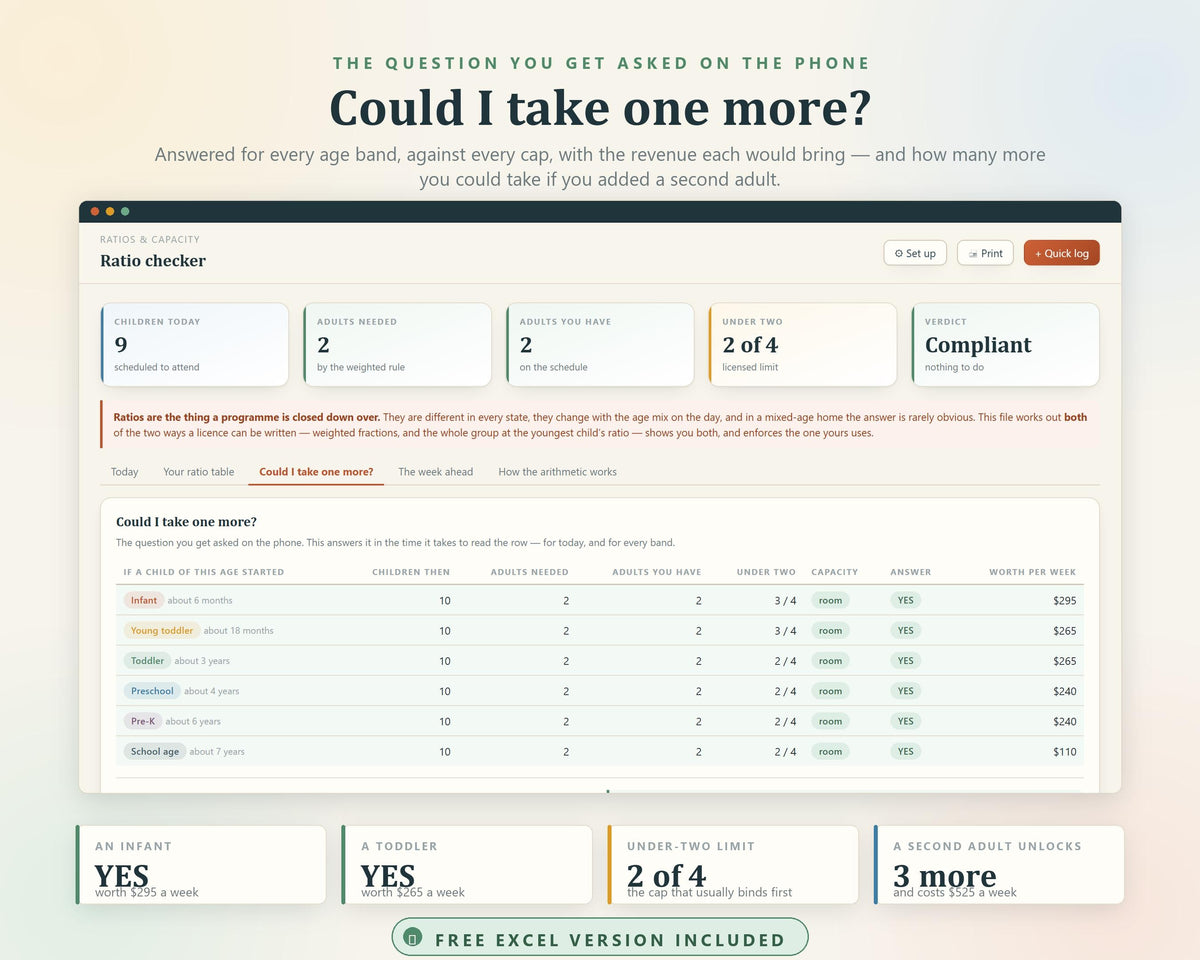The height and width of the screenshot is (960, 1200).
Task: Click the Verdict Compliant card
Action: pos(1005,345)
